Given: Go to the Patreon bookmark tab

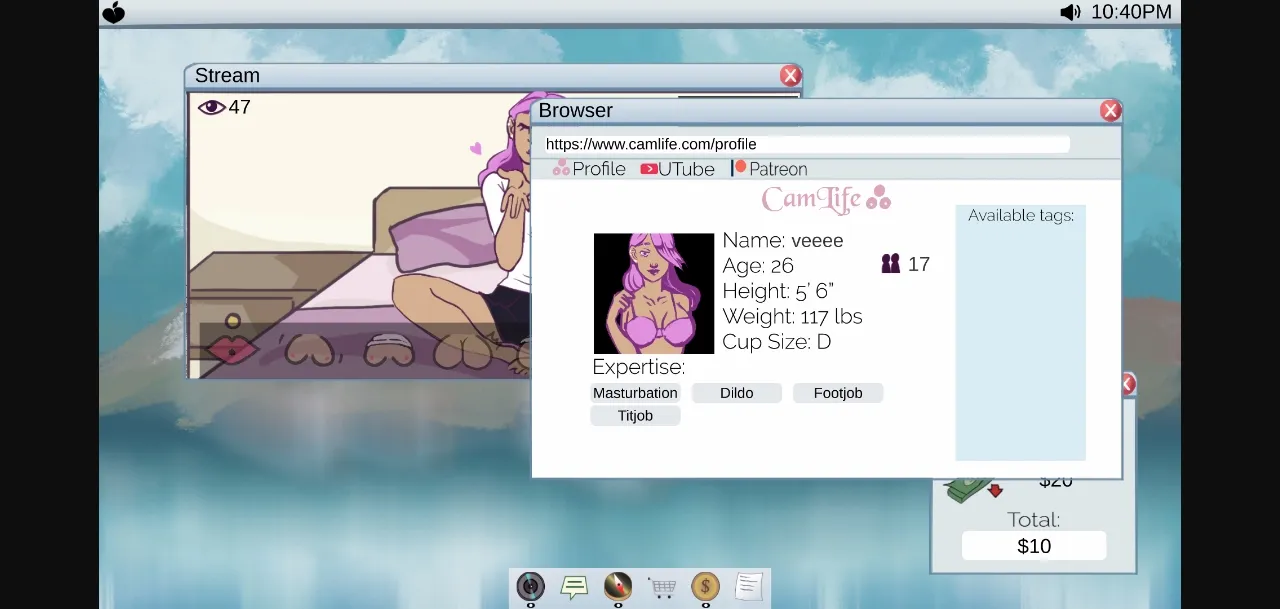Looking at the screenshot, I should (x=769, y=169).
